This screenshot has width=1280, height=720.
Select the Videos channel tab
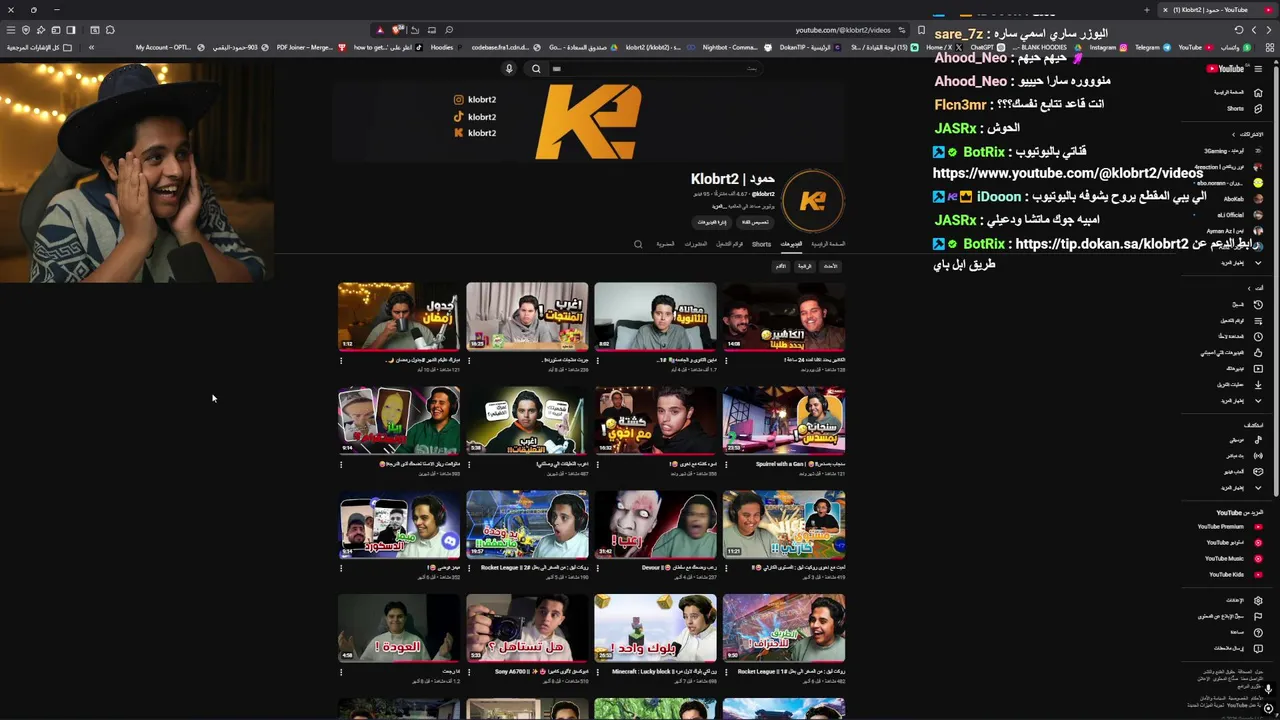click(792, 244)
